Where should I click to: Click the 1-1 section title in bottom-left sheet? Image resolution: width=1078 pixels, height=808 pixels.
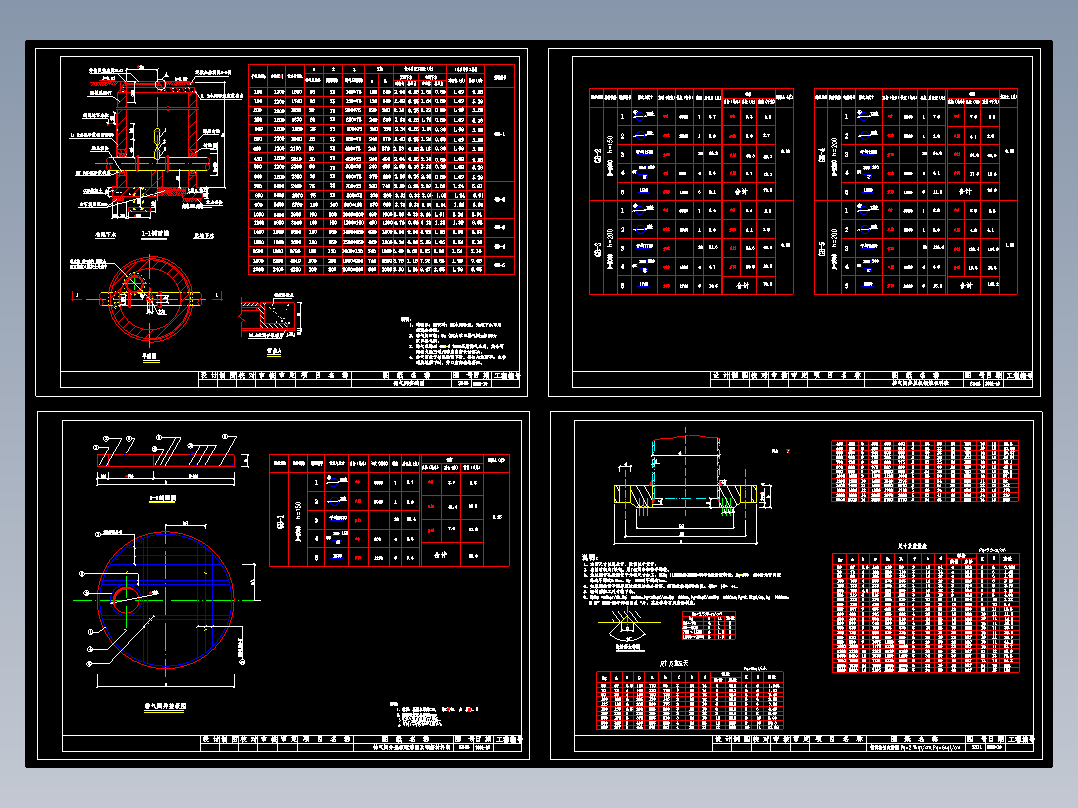click(163, 498)
